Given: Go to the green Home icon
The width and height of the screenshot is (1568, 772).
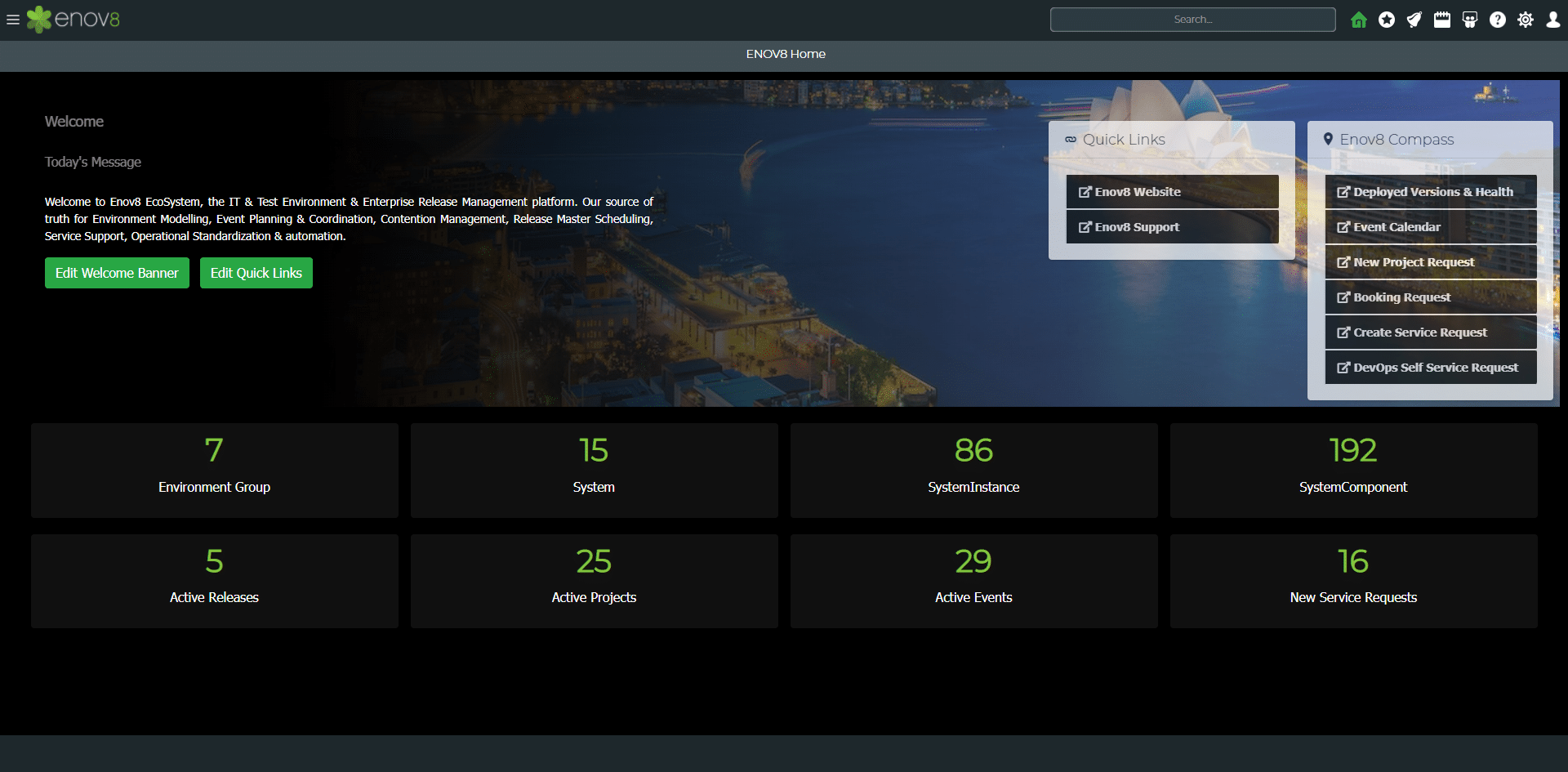Looking at the screenshot, I should [1359, 20].
